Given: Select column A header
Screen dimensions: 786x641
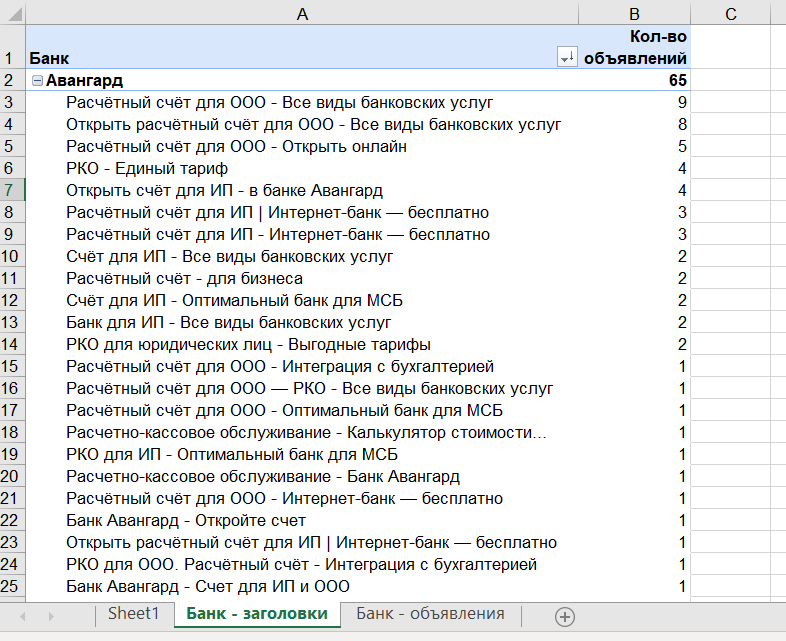Looking at the screenshot, I should click(x=302, y=14).
